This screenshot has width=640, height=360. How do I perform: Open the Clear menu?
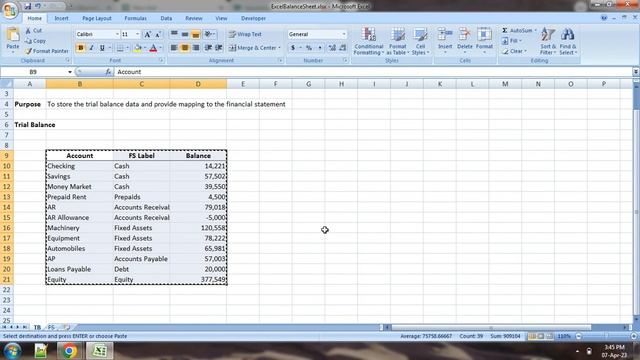514,51
